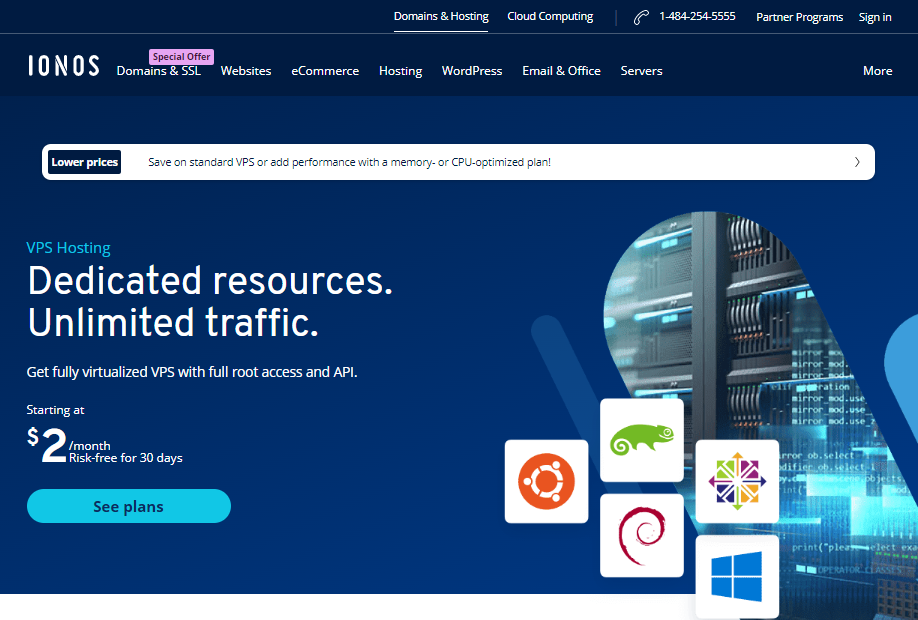Click the CentOS logo tile
This screenshot has height=620, width=918.
coord(737,481)
